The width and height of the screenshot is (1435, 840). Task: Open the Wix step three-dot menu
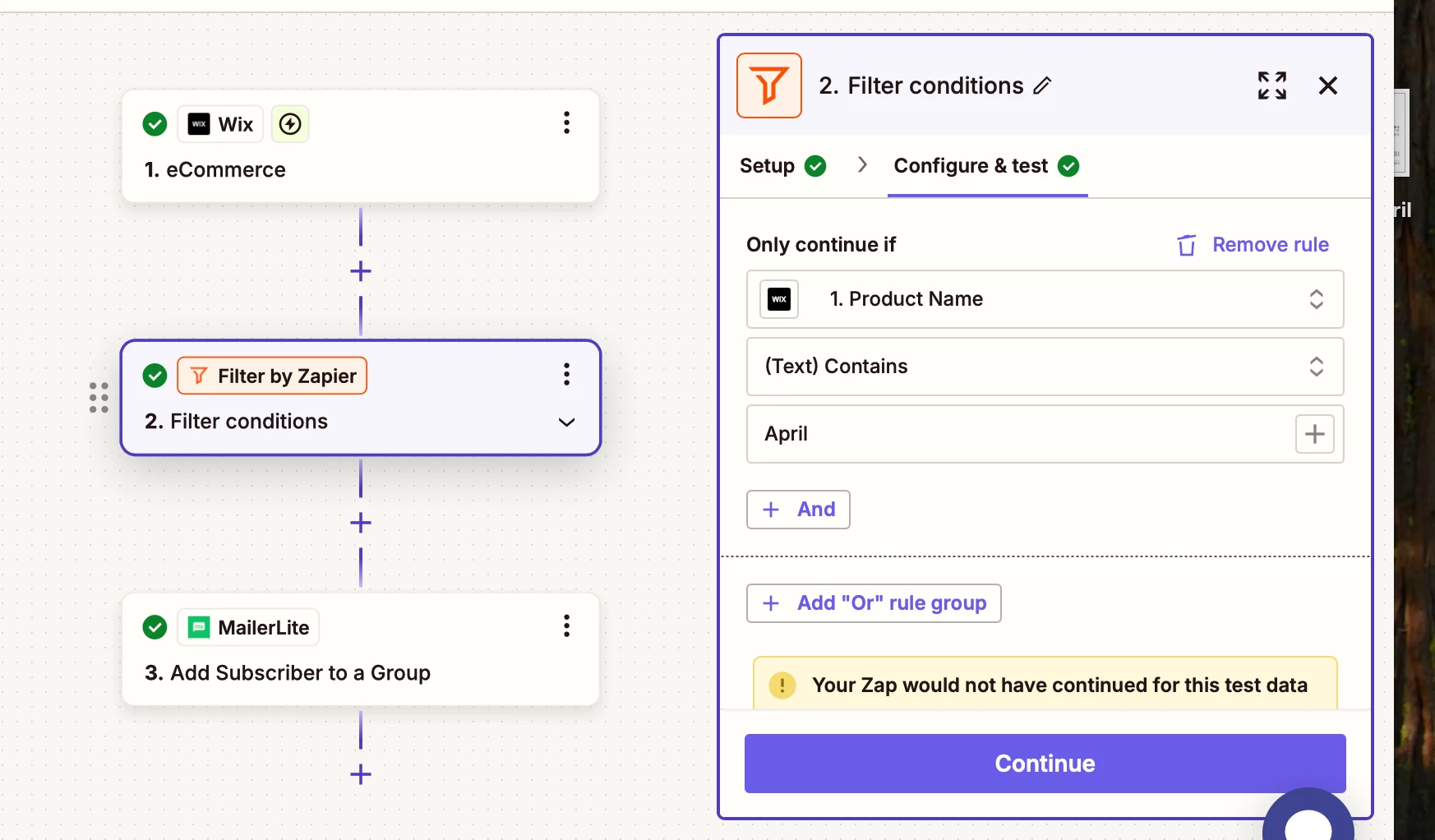point(566,123)
